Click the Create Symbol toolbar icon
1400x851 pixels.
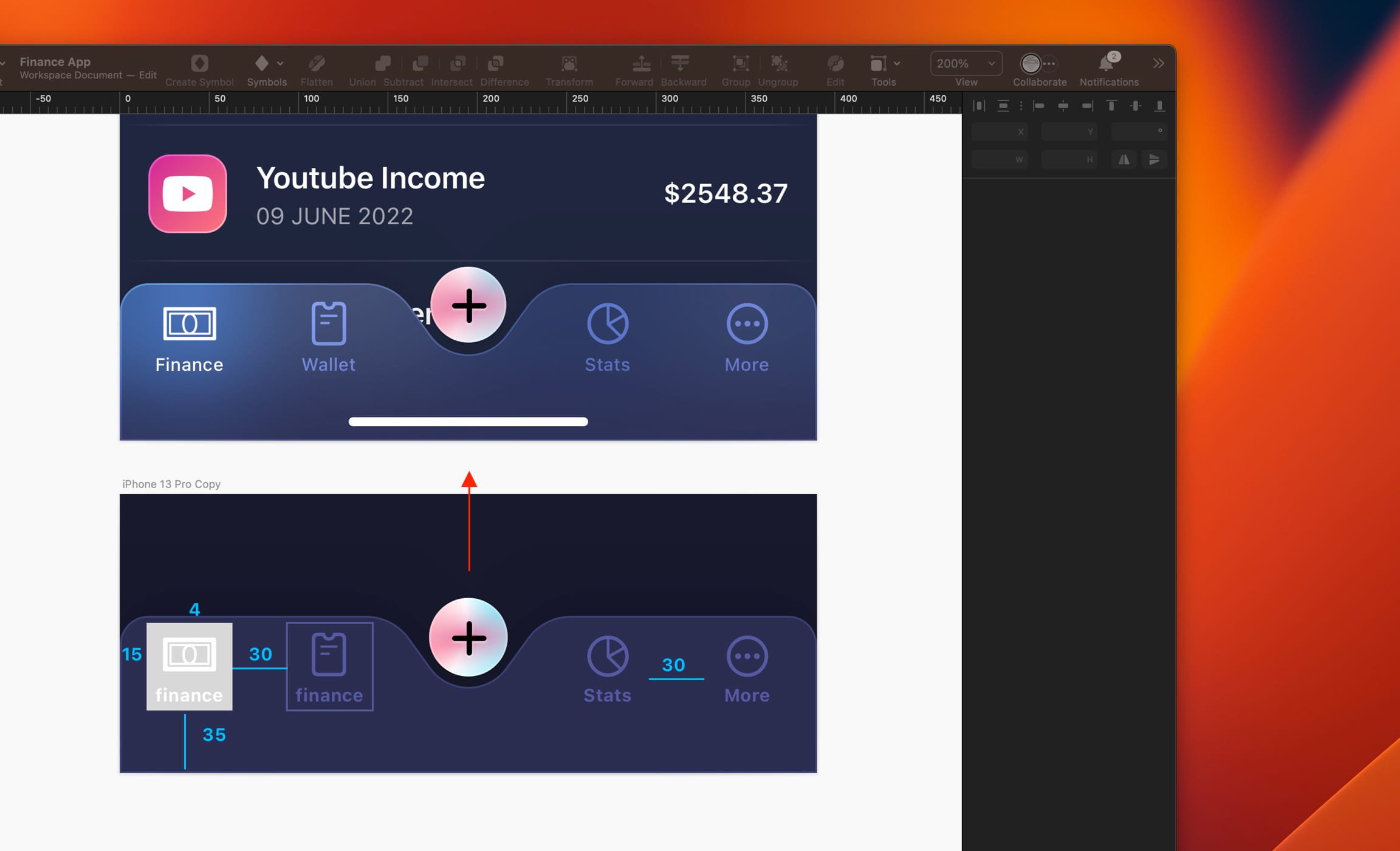click(x=199, y=63)
